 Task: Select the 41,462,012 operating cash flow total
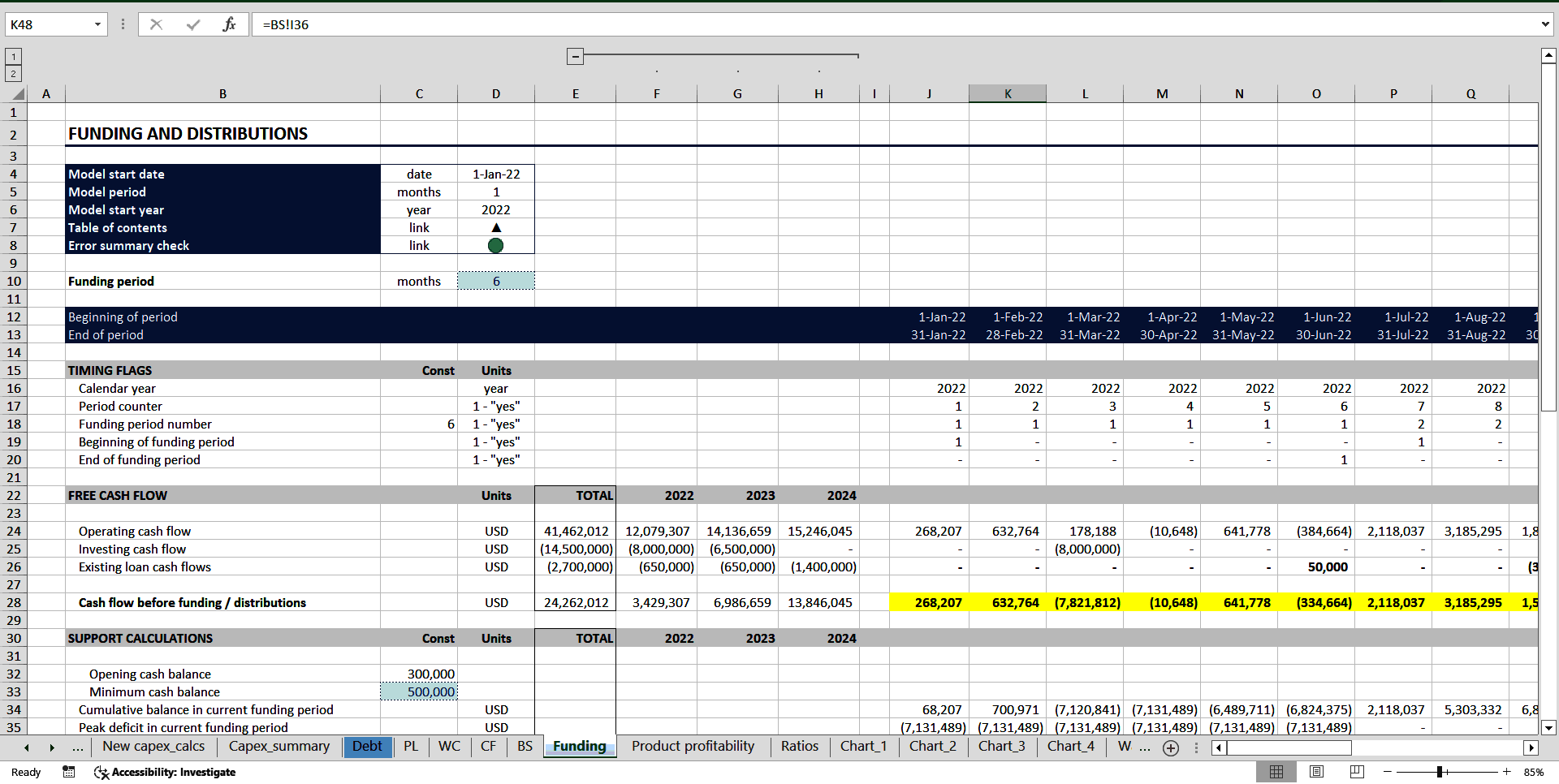click(576, 531)
